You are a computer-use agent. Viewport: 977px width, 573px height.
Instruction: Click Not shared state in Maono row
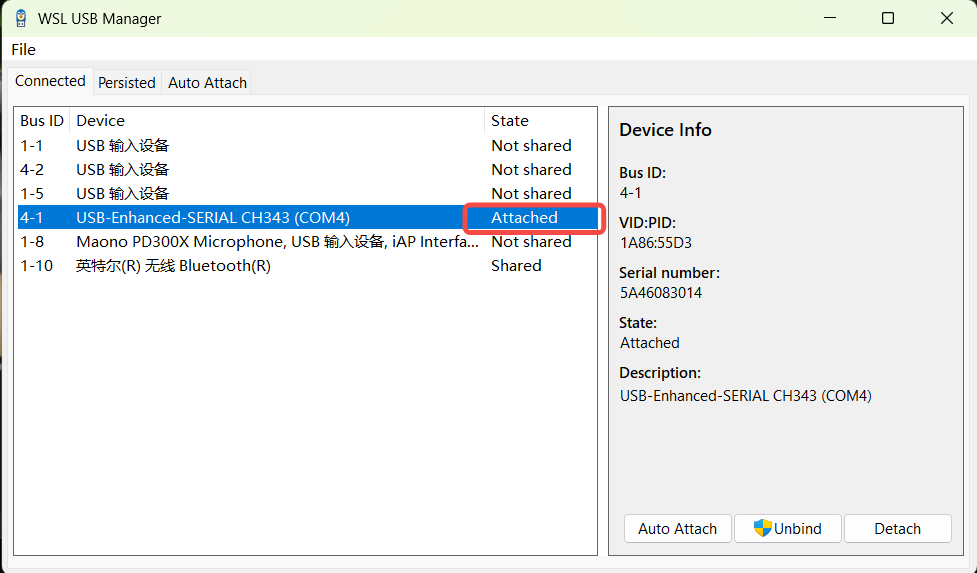(x=531, y=242)
